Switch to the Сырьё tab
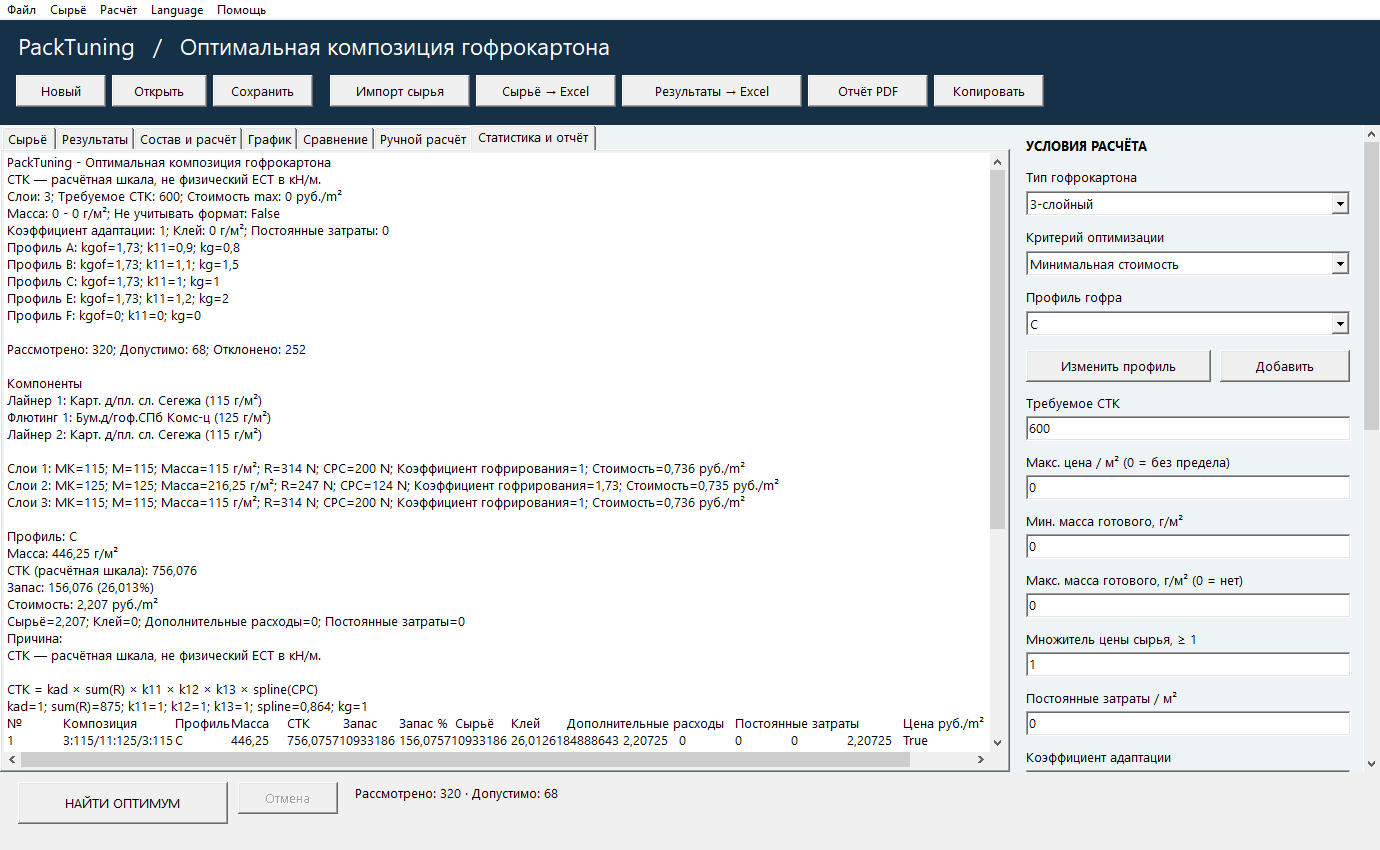The width and height of the screenshot is (1380, 850). click(27, 140)
